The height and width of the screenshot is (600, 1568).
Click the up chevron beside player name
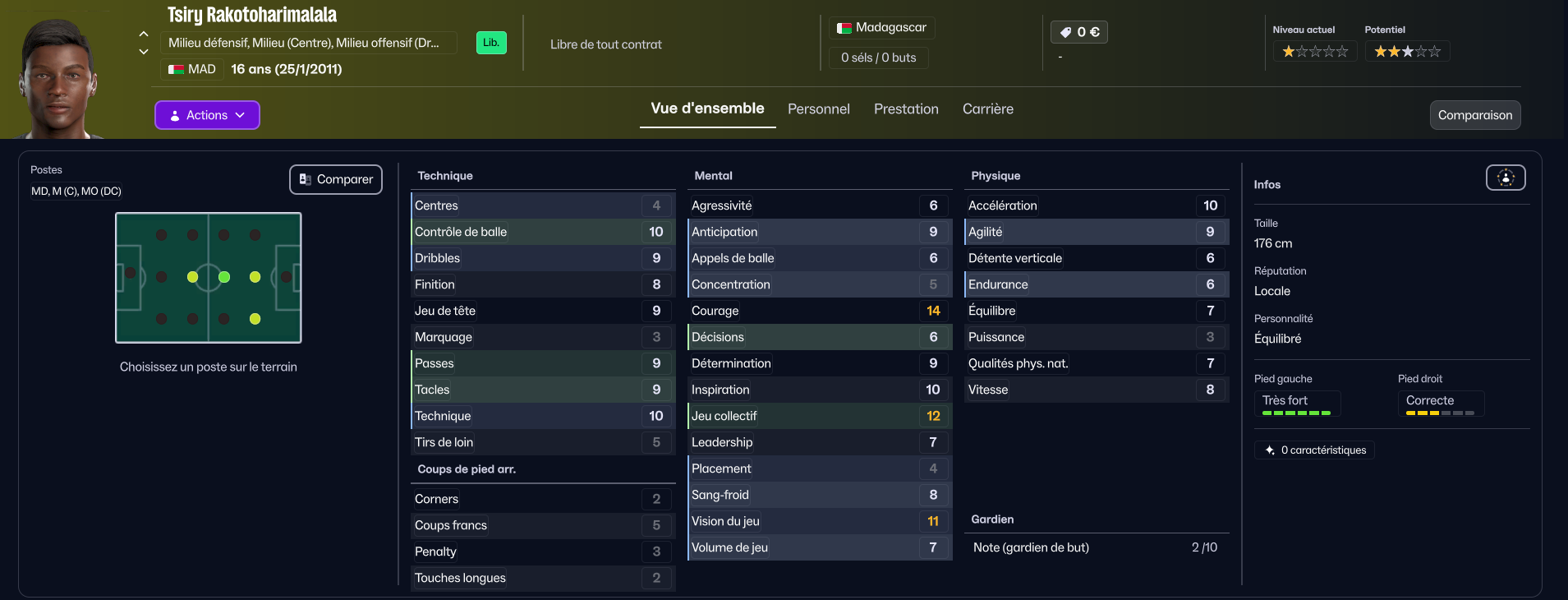pos(144,34)
